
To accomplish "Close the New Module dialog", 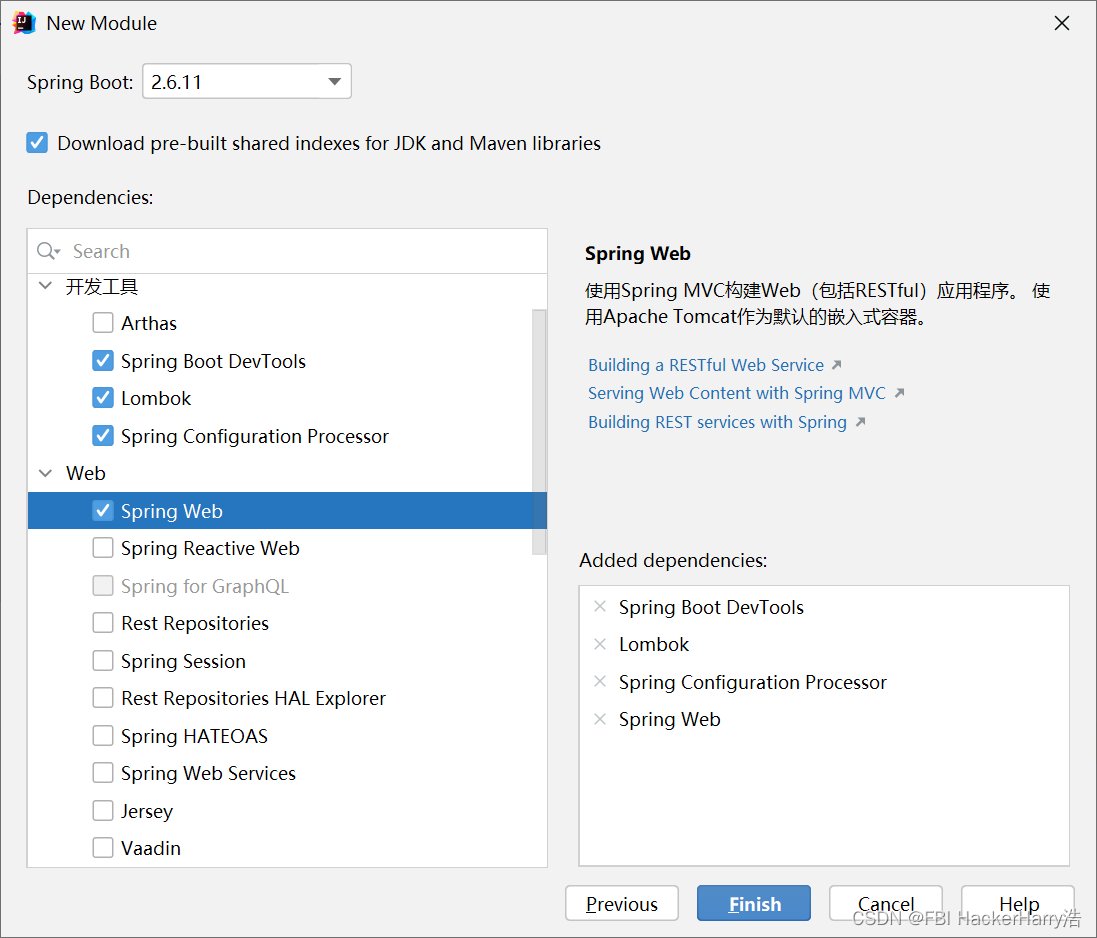I will pyautogui.click(x=1062, y=23).
